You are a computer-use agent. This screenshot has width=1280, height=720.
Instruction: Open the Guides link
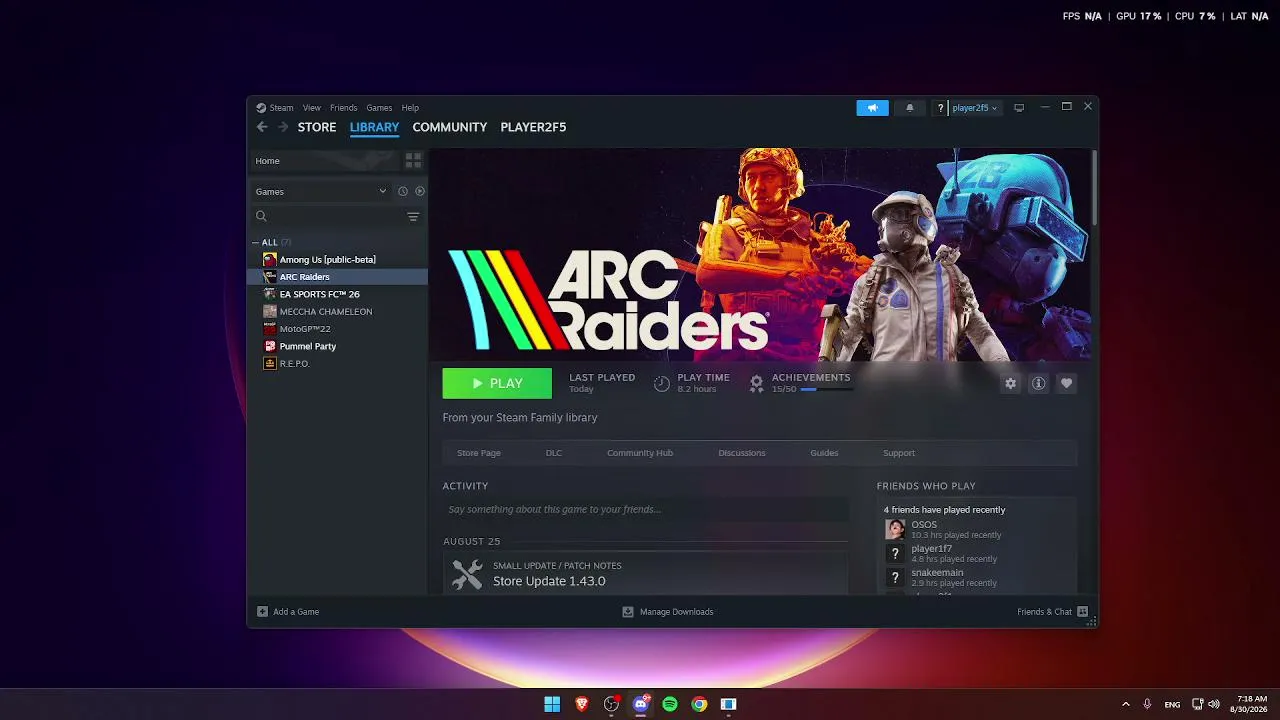(x=824, y=453)
